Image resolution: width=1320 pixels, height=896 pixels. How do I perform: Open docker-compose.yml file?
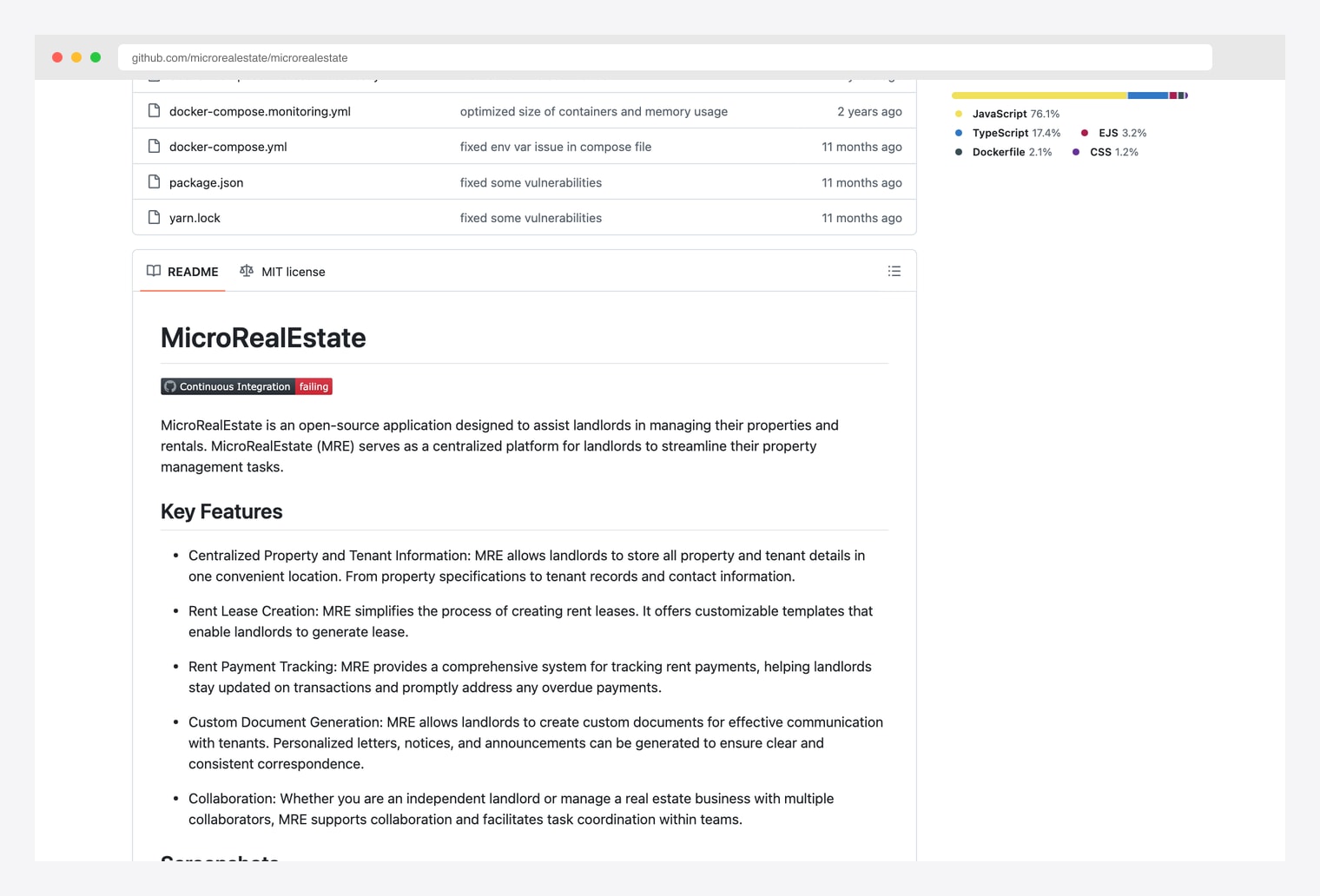228,147
